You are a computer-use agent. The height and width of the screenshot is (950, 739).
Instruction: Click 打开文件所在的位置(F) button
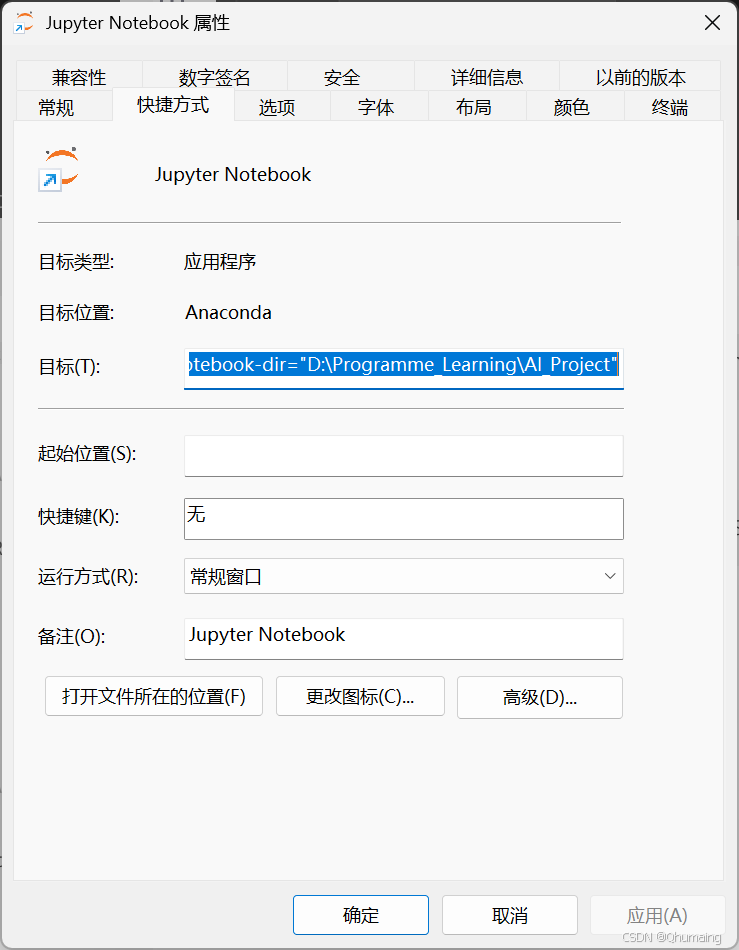154,696
